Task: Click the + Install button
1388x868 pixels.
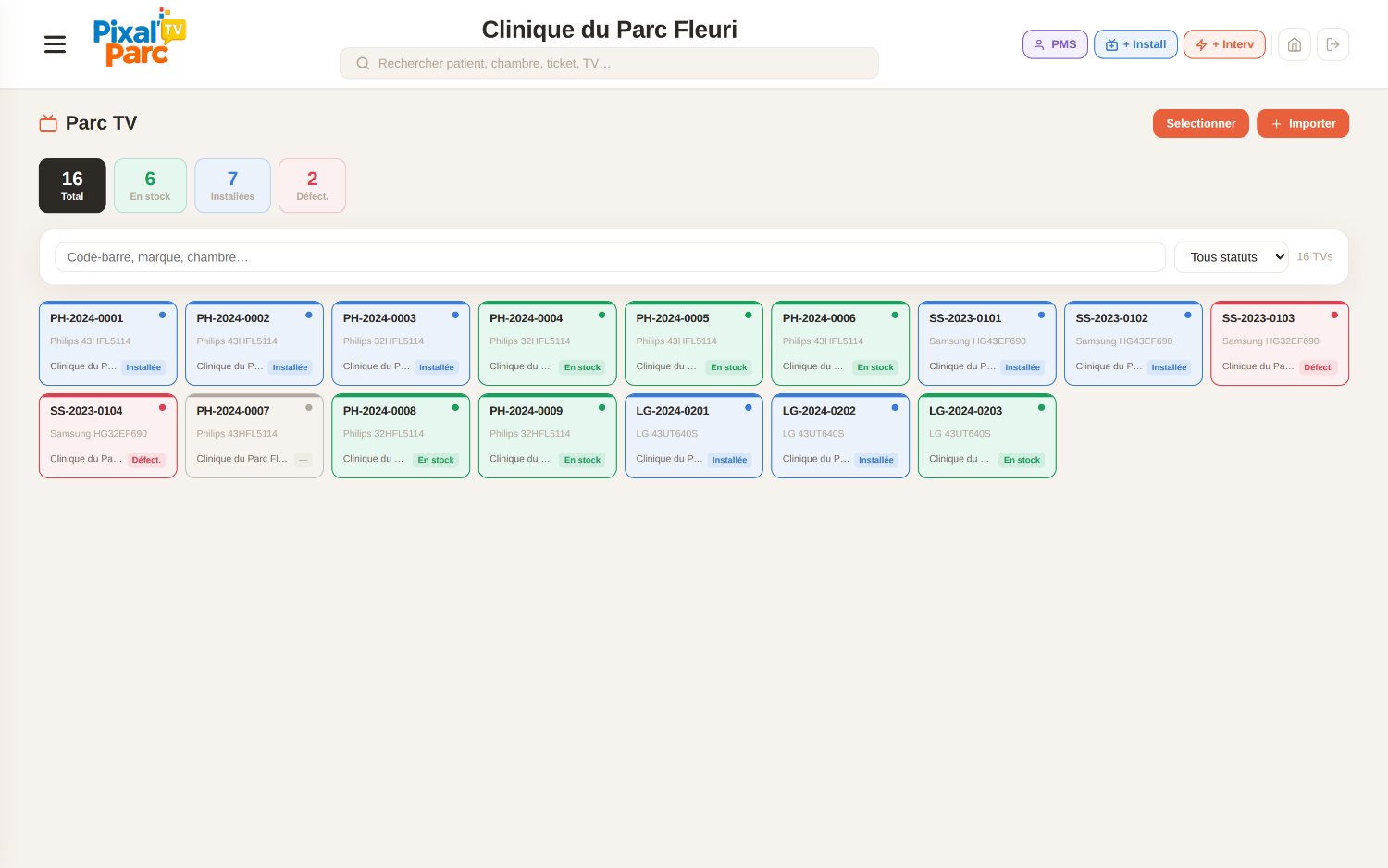Action: tap(1135, 44)
